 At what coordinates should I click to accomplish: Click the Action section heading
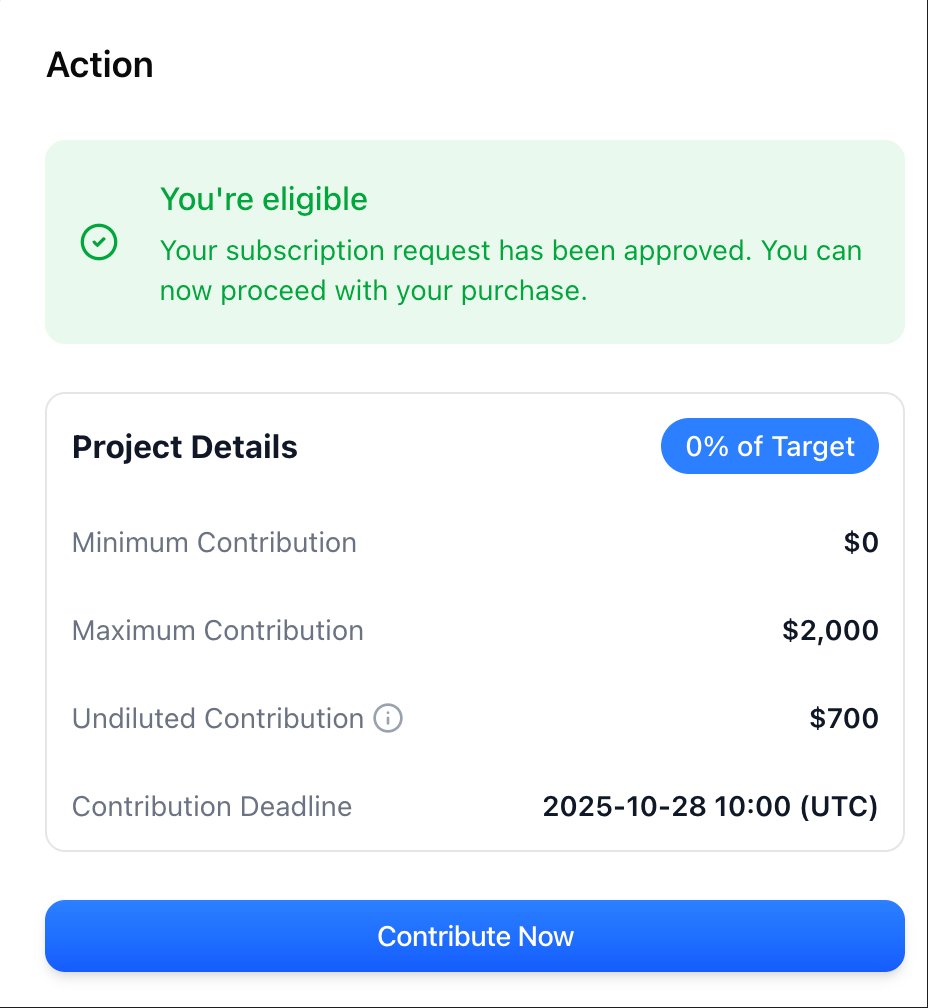coord(100,65)
